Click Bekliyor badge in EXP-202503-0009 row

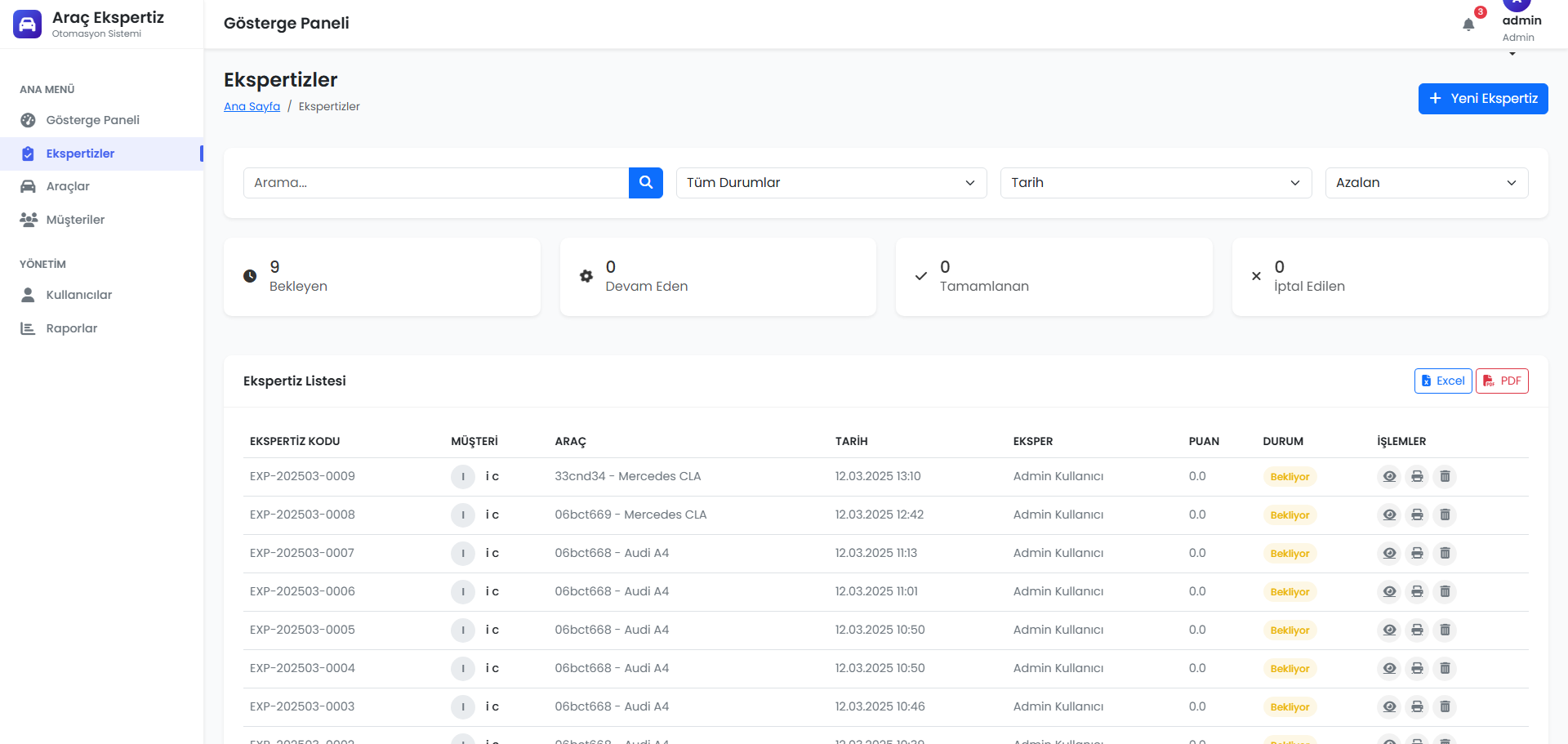[x=1290, y=477]
